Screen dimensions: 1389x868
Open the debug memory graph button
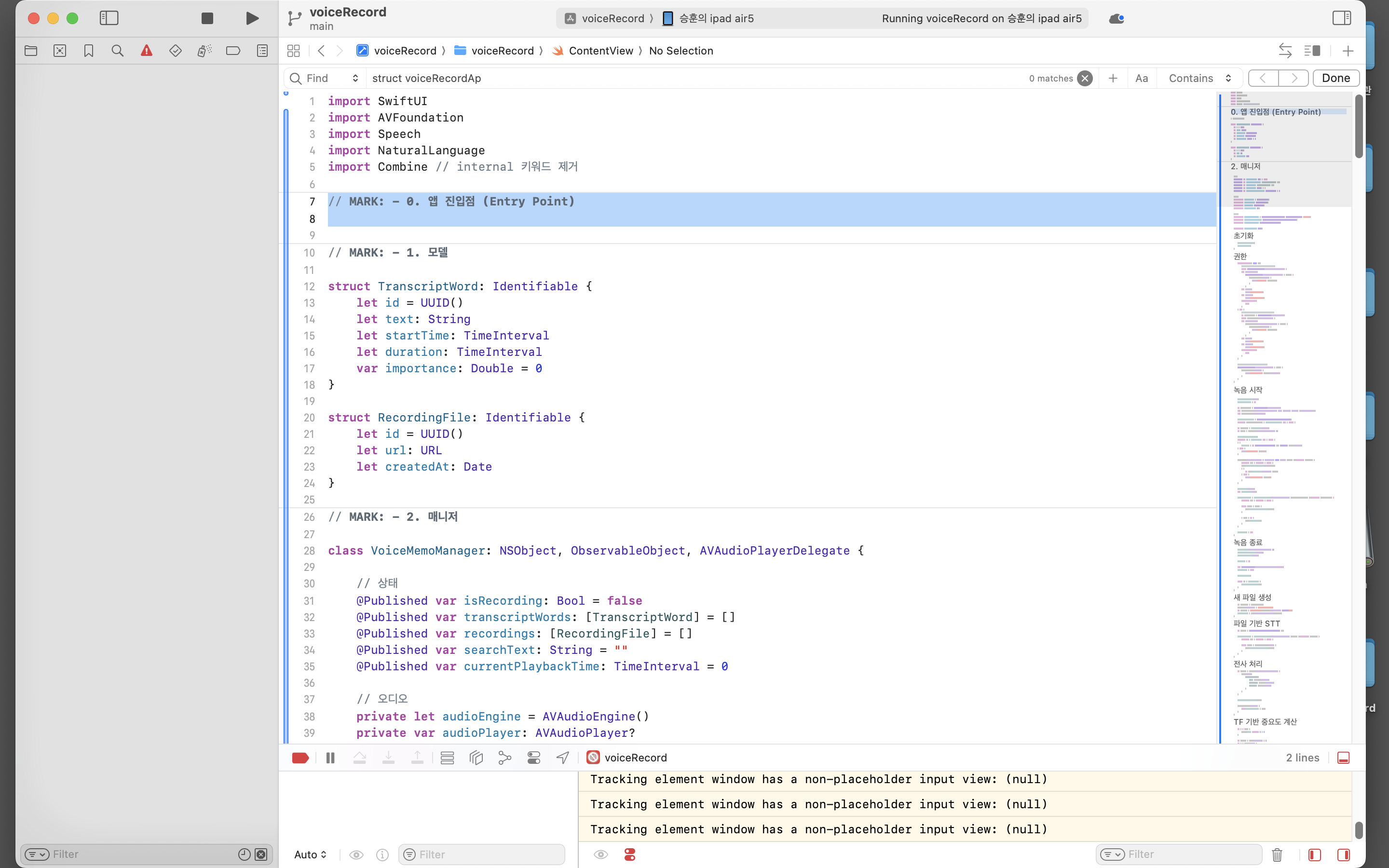504,758
